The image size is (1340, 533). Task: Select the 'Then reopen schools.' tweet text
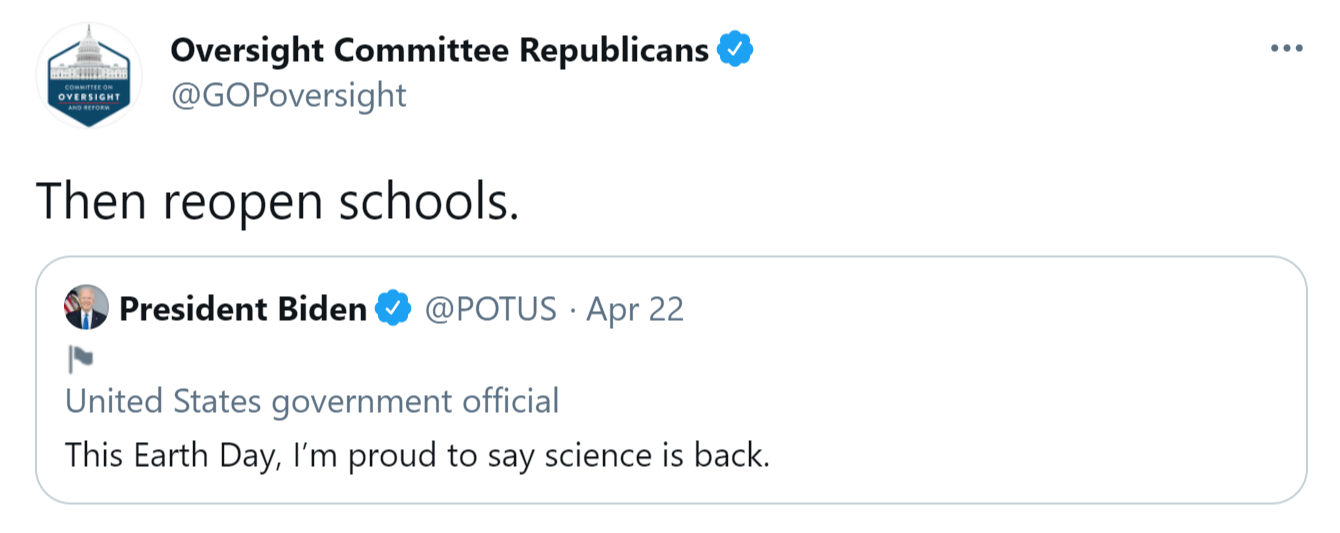coord(278,202)
